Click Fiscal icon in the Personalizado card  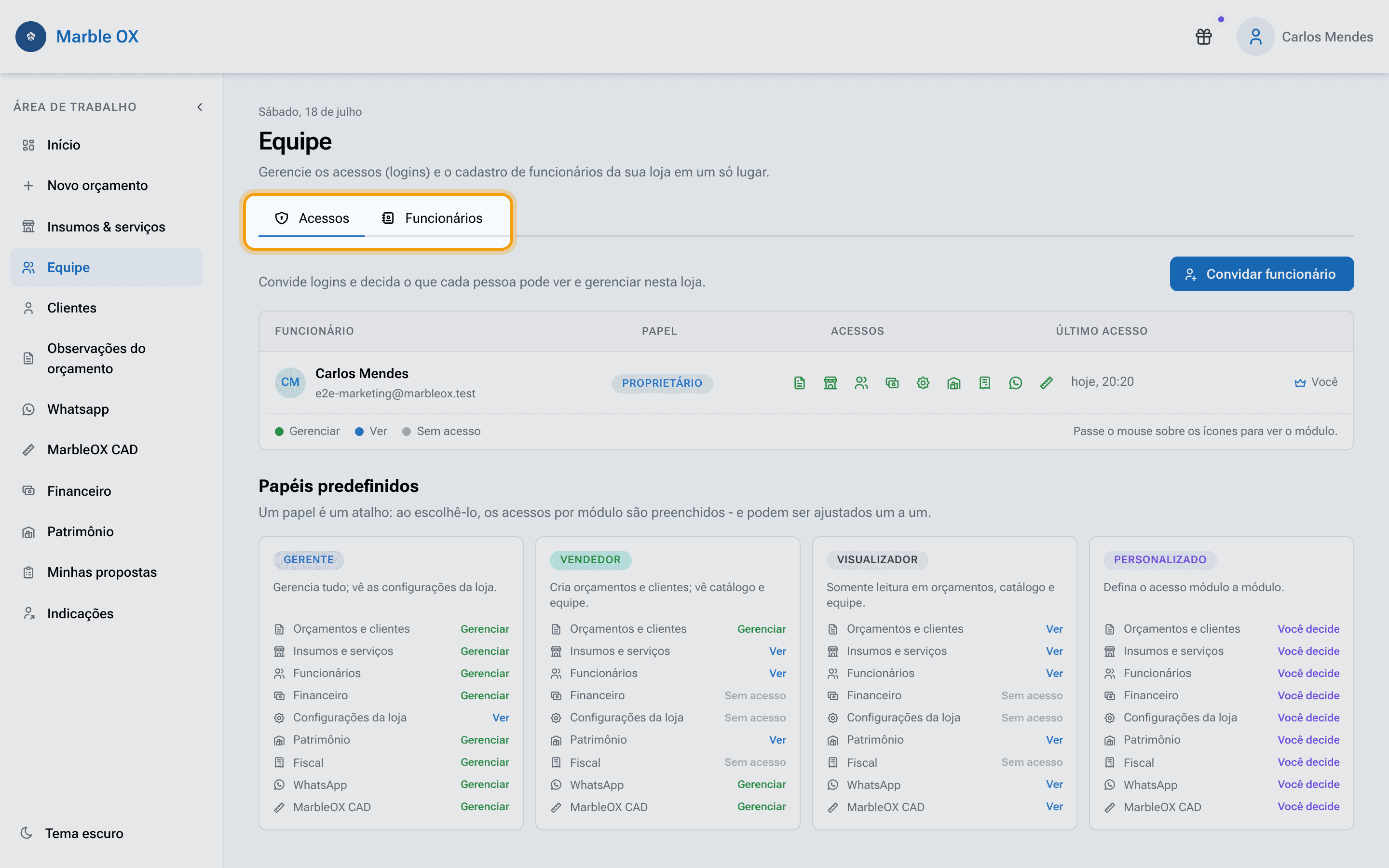(x=1109, y=762)
